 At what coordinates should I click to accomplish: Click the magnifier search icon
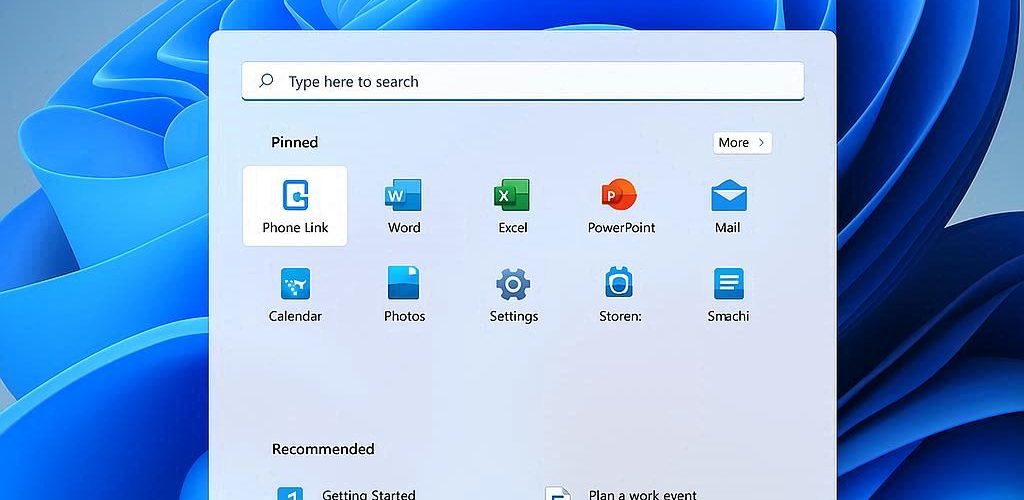266,81
